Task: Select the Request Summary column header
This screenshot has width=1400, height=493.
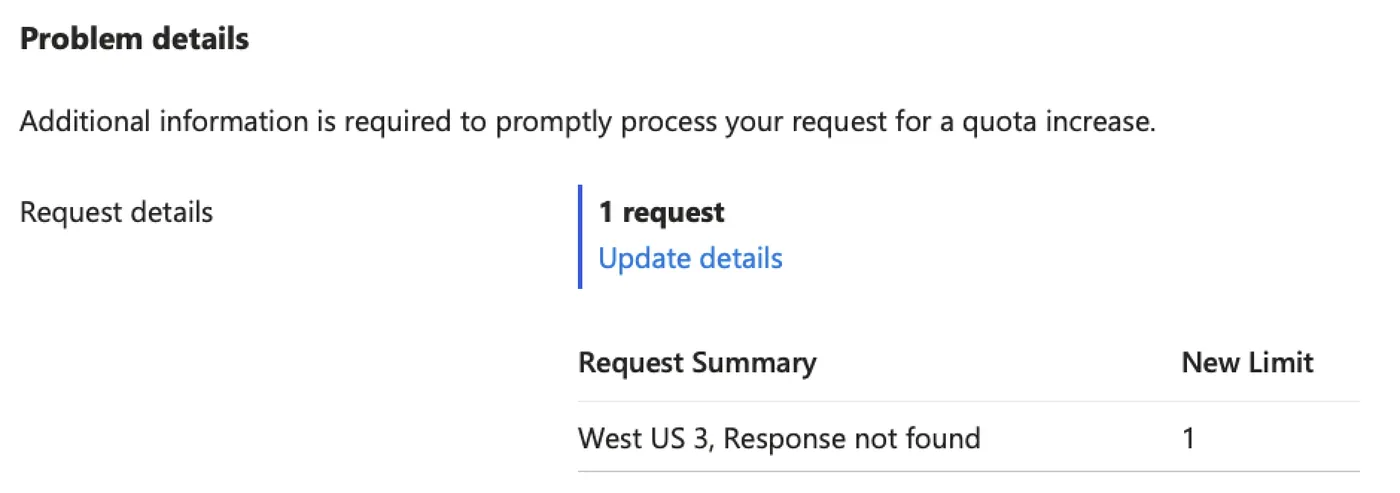Action: point(697,362)
